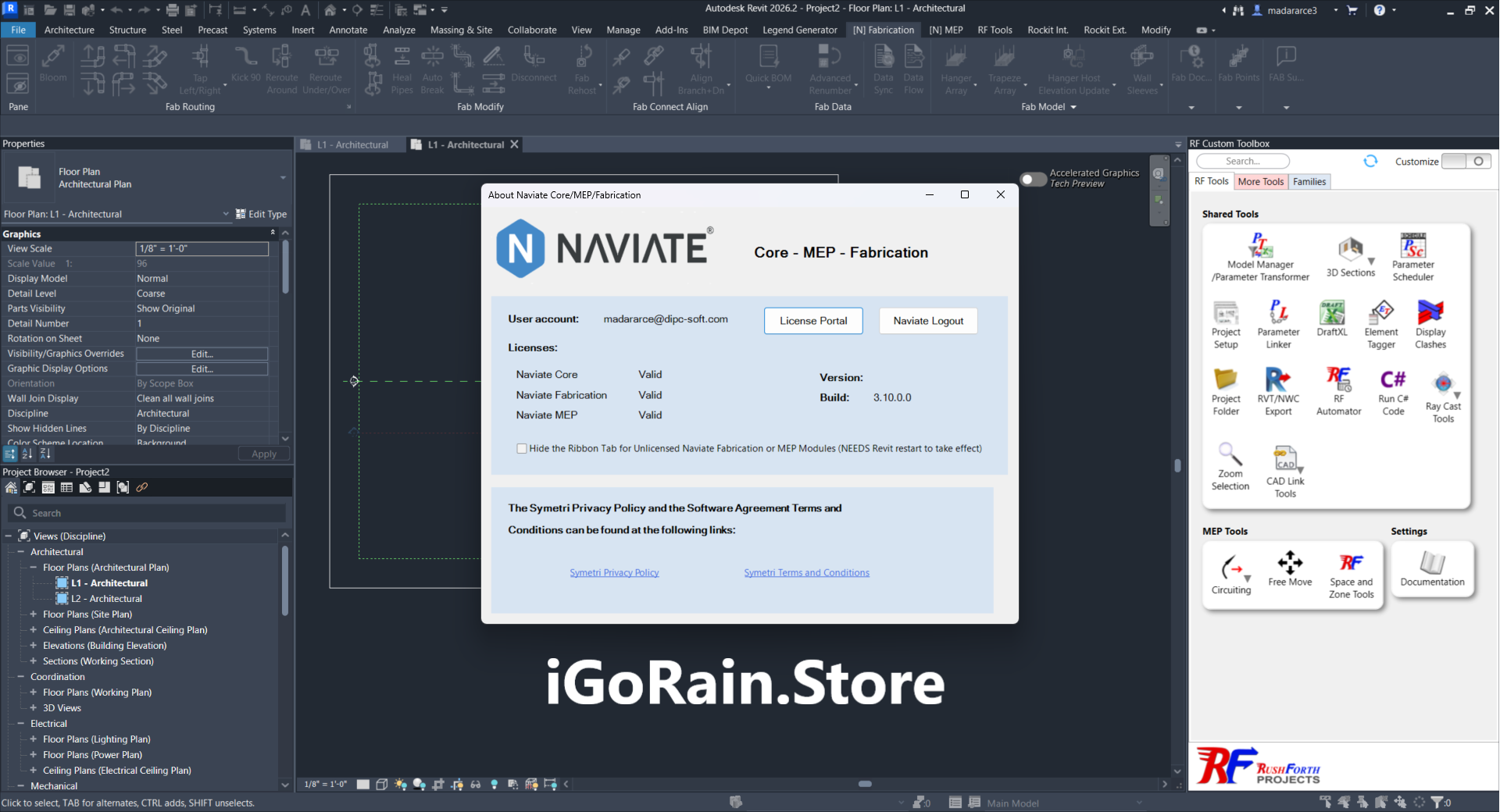Screen dimensions: 1500x812
Task: Open the Model Manager tool icon
Action: (1259, 246)
